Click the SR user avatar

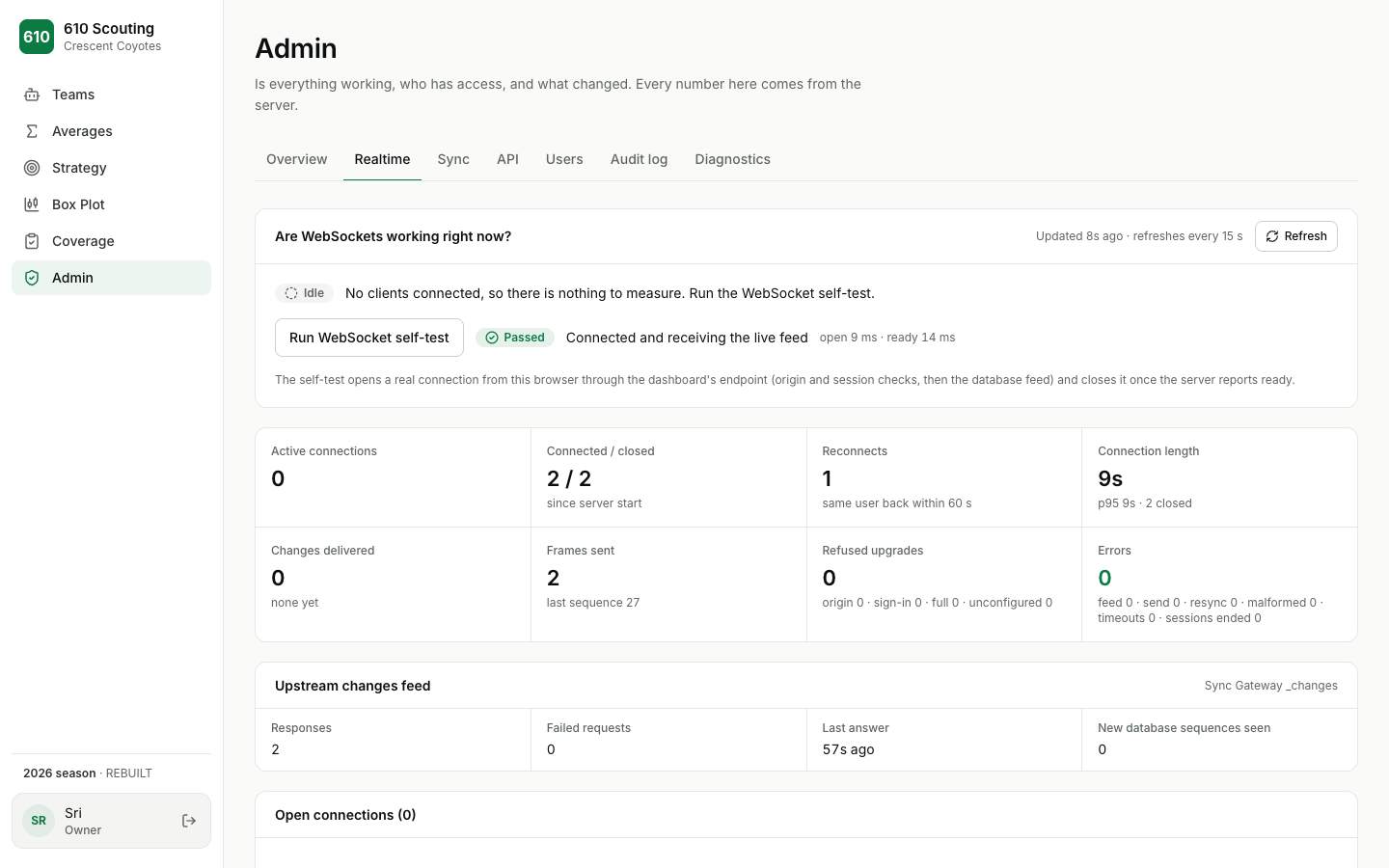click(x=39, y=821)
